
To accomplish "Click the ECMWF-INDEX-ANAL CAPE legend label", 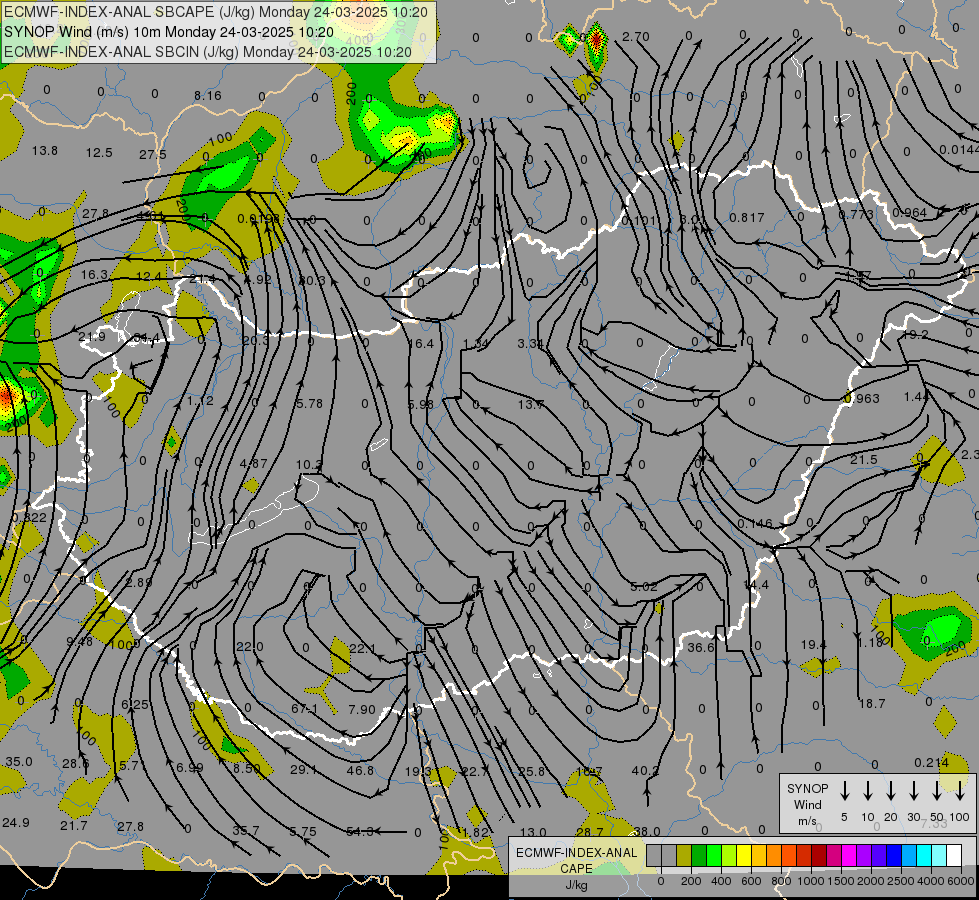I will click(576, 868).
